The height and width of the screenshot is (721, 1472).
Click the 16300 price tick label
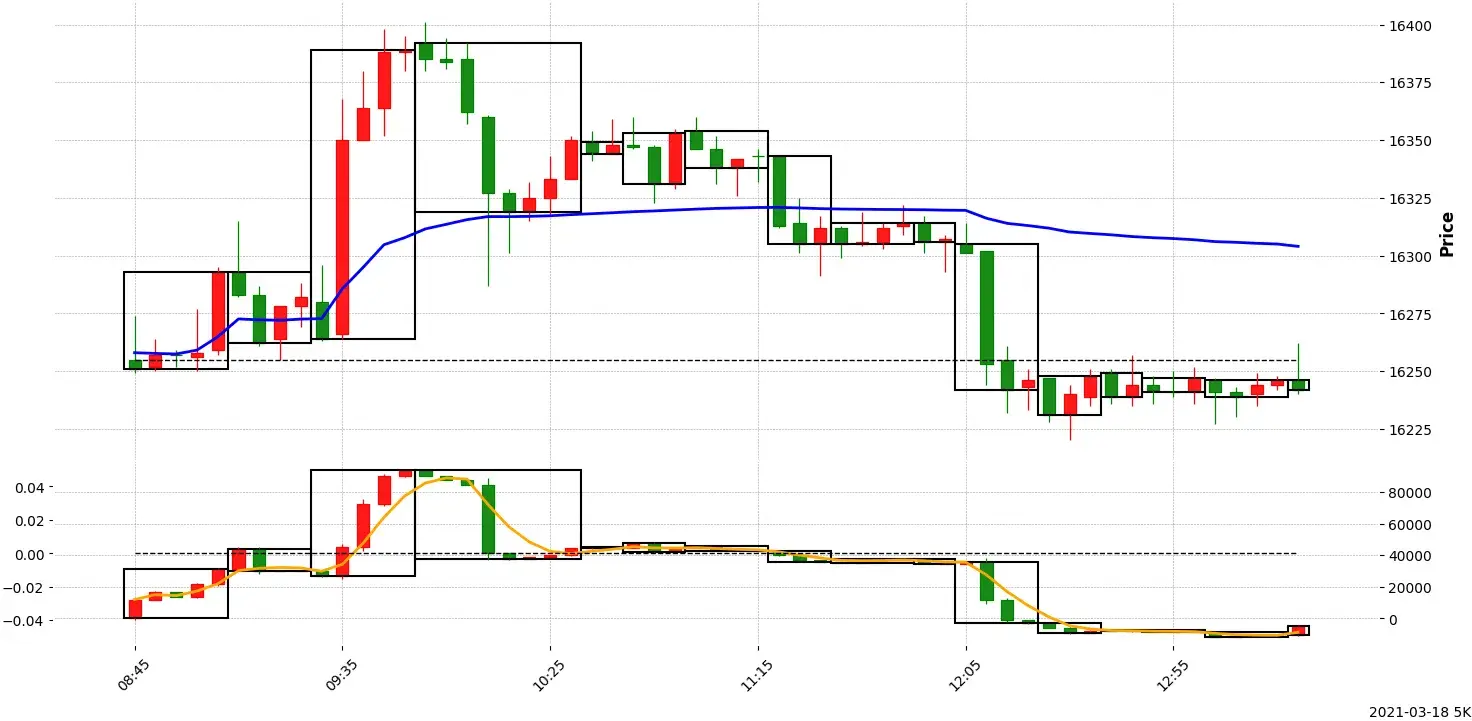click(x=1411, y=257)
